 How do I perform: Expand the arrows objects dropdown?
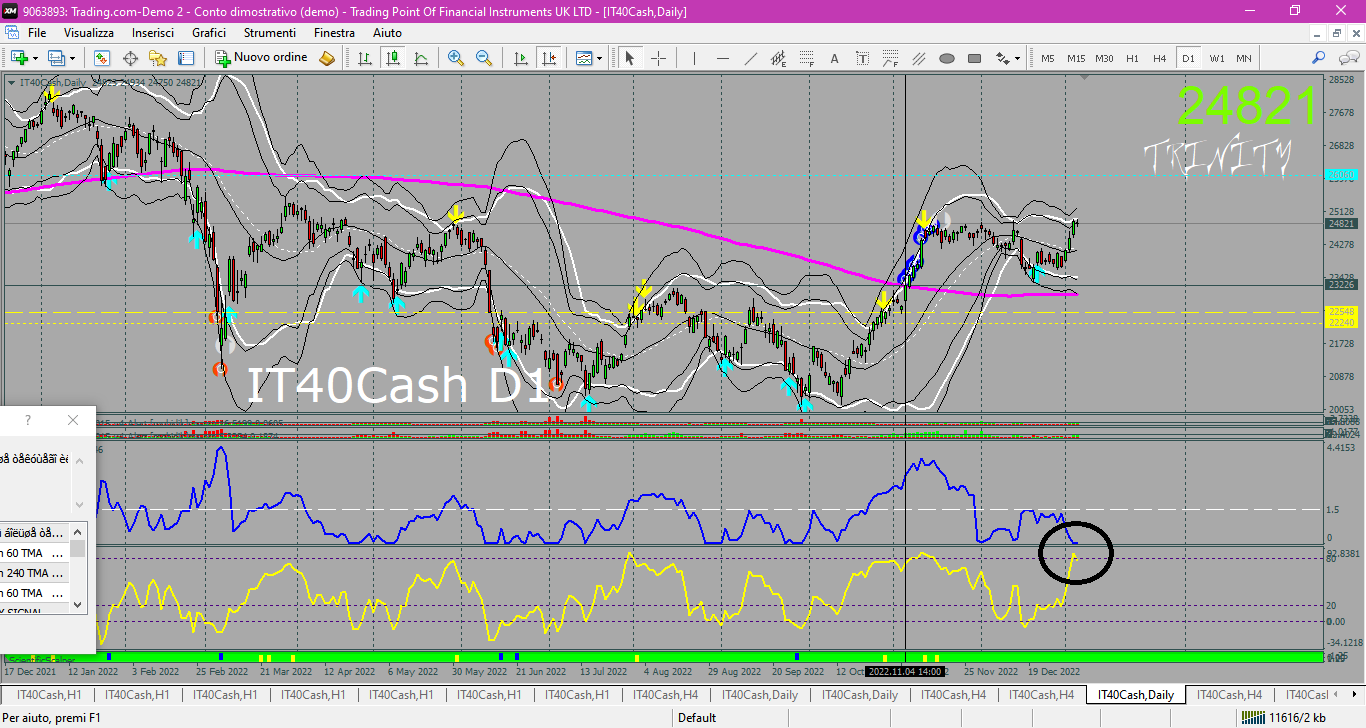(x=1018, y=58)
